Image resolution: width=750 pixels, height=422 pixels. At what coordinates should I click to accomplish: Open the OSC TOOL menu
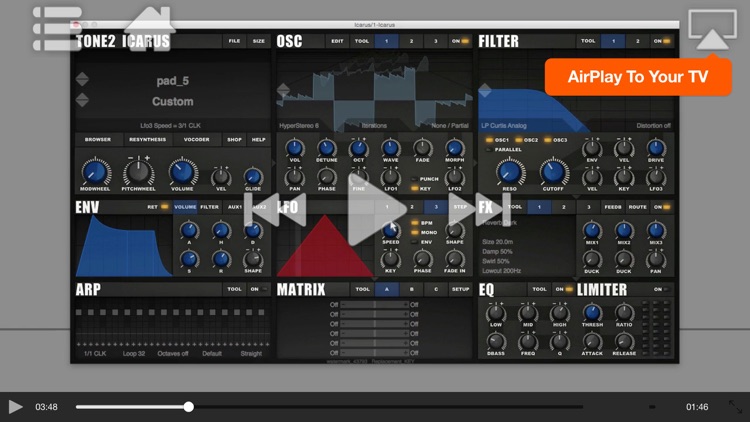[362, 41]
